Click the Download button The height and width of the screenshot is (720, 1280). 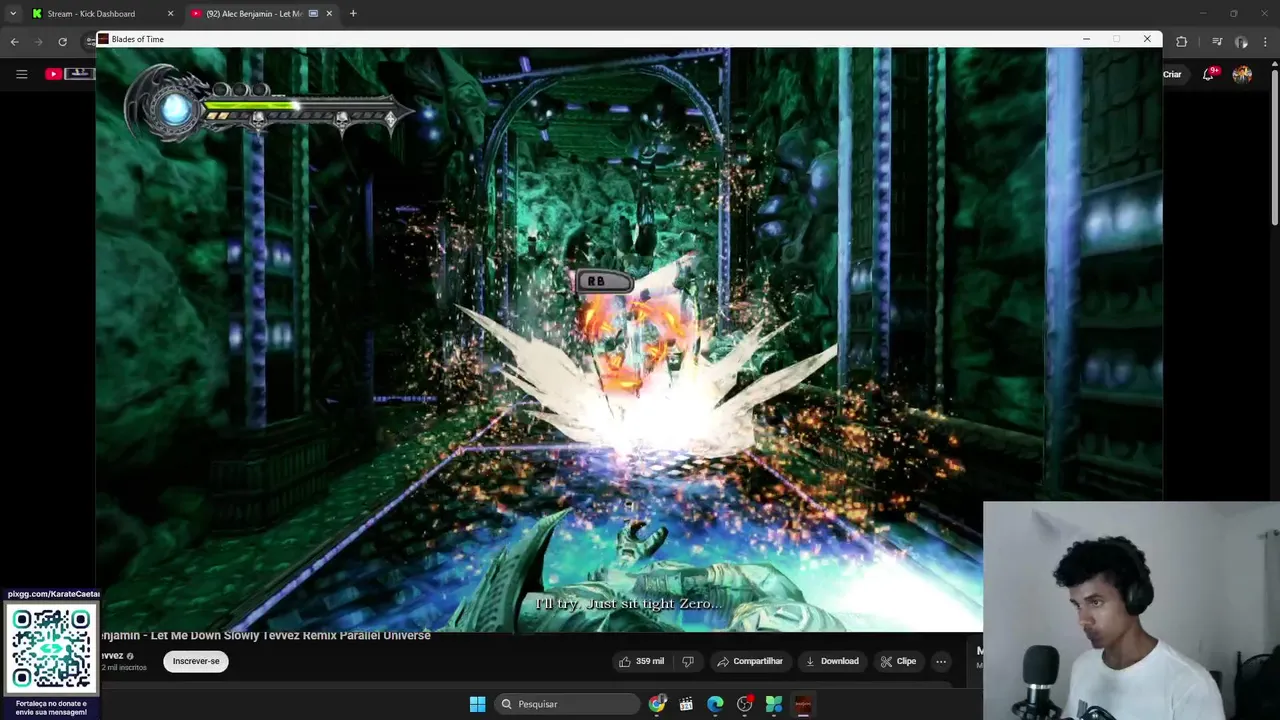click(x=832, y=661)
